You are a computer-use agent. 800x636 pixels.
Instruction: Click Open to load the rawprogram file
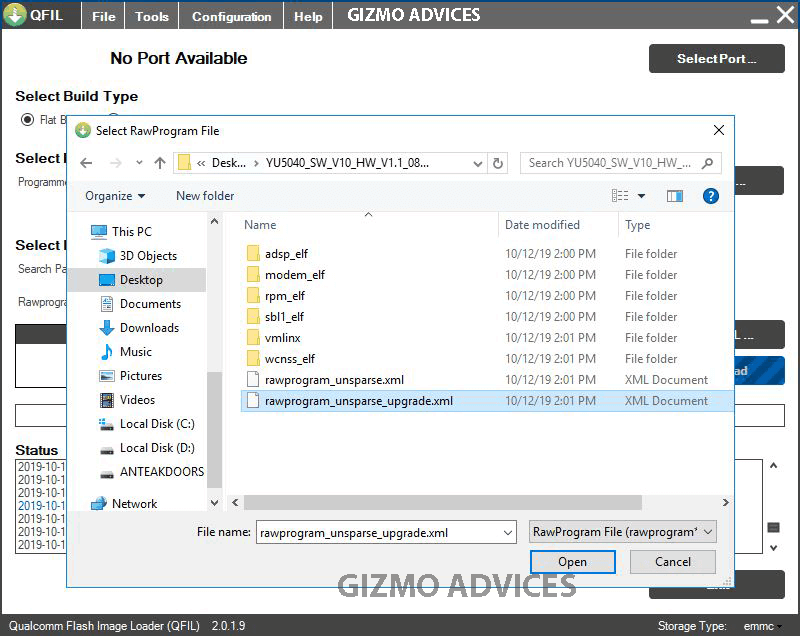point(572,562)
